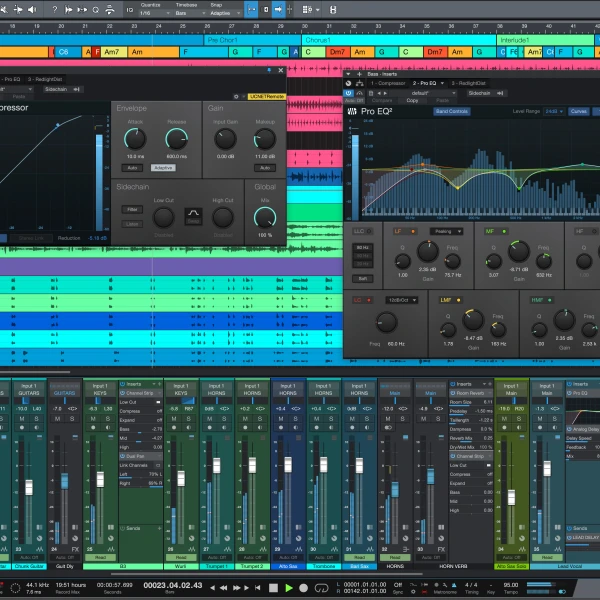Switch to the Compressor tab in Bass inserts
The image size is (600, 600).
387,82
